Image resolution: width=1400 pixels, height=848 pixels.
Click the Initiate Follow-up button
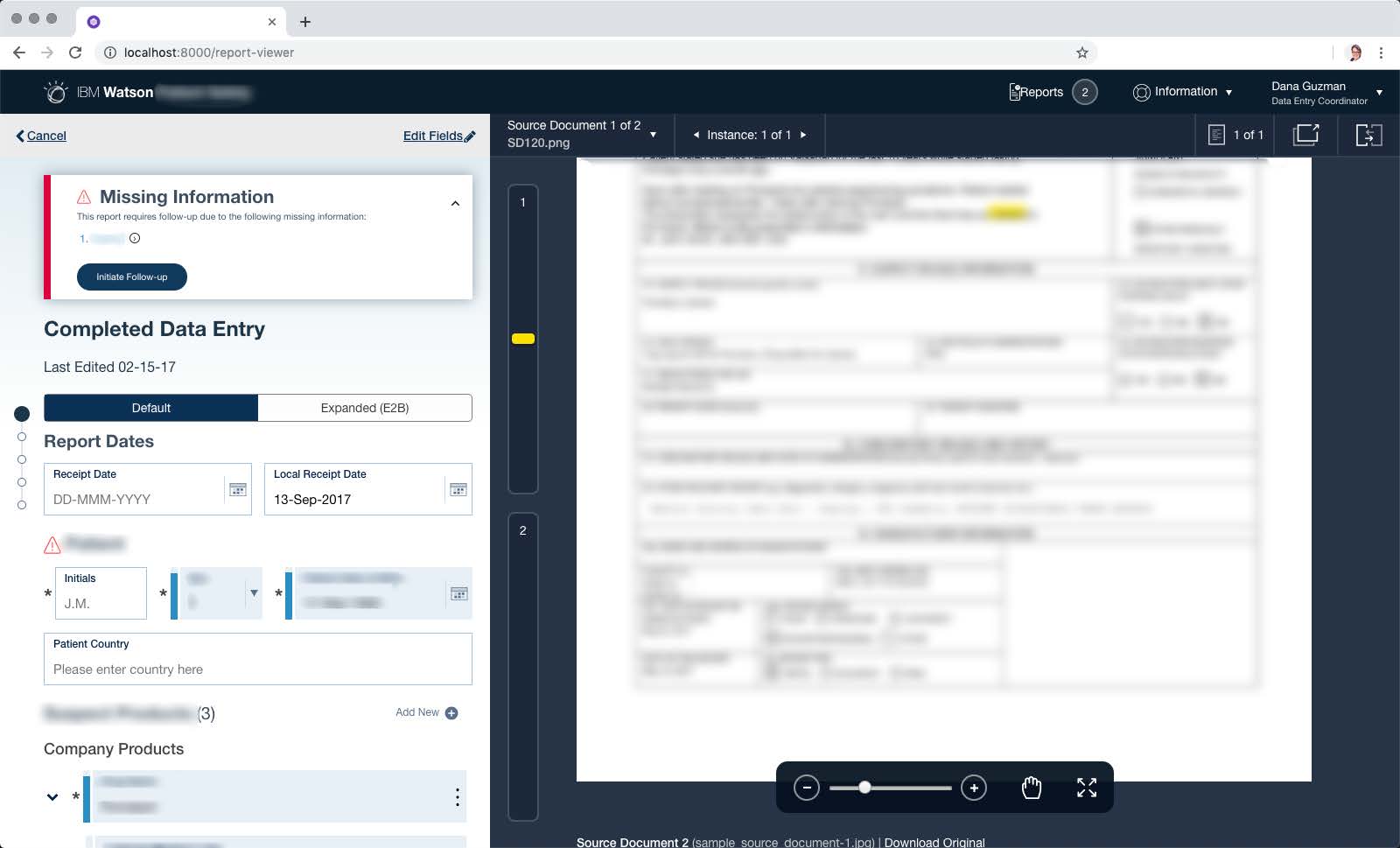(x=132, y=277)
